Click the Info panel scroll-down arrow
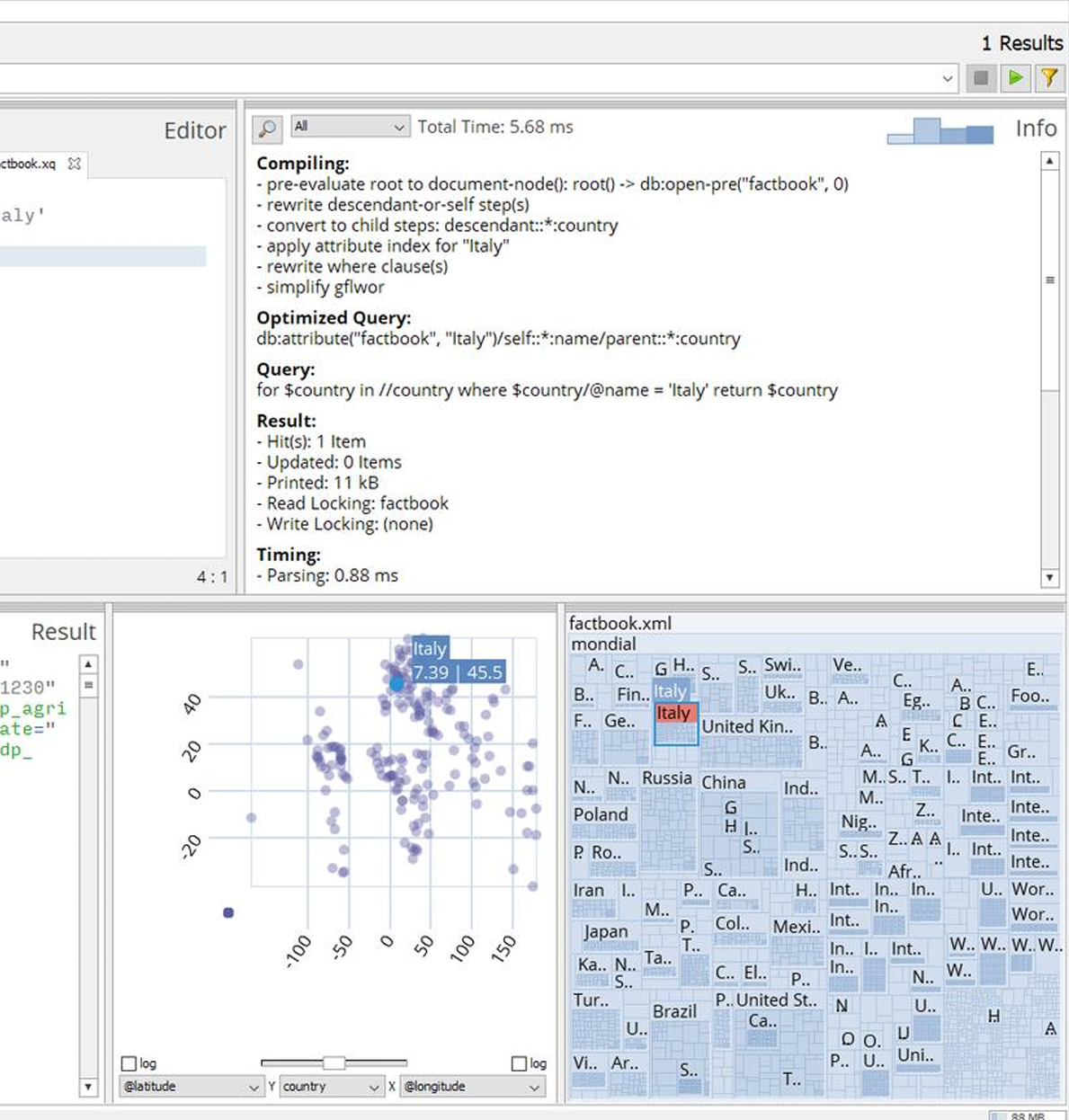Image resolution: width=1069 pixels, height=1120 pixels. click(x=1049, y=577)
